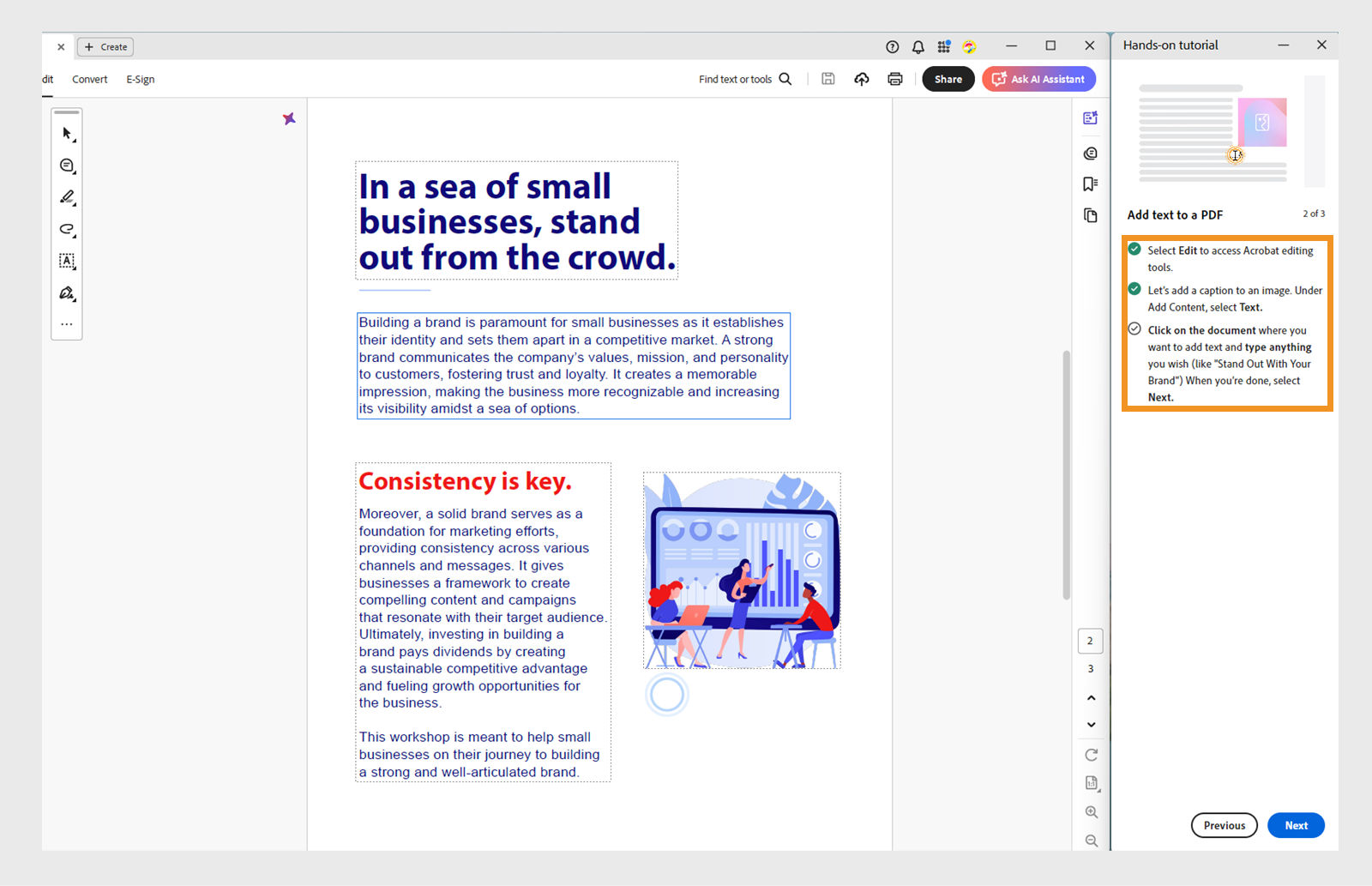This screenshot has height=886, width=1372.
Task: Click the 'This workshop is meant to help' paragraph
Action: click(479, 754)
